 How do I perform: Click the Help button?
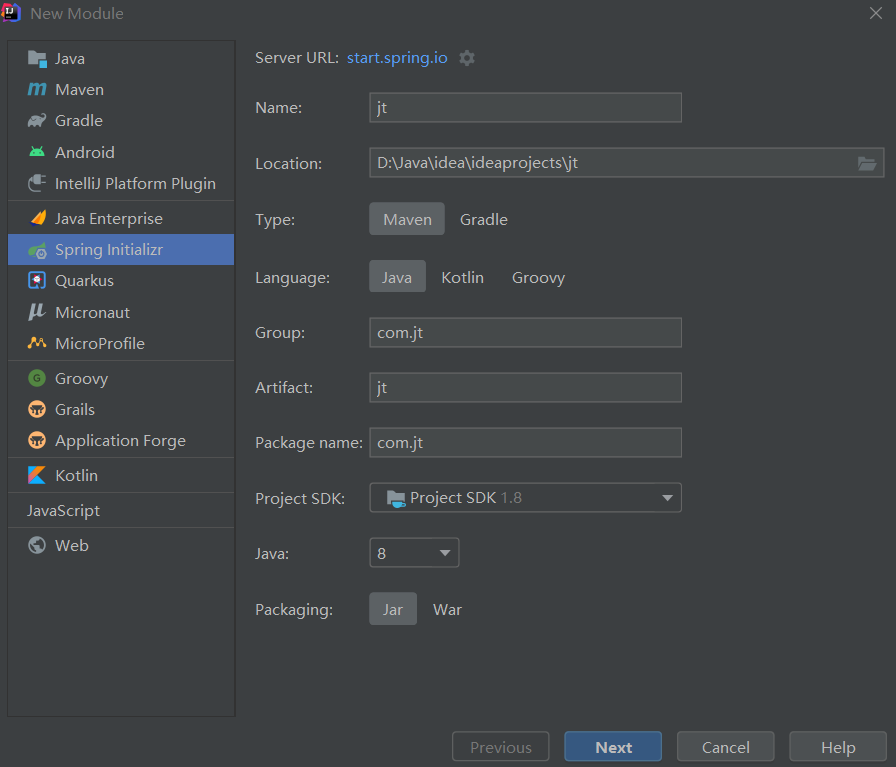pyautogui.click(x=838, y=747)
